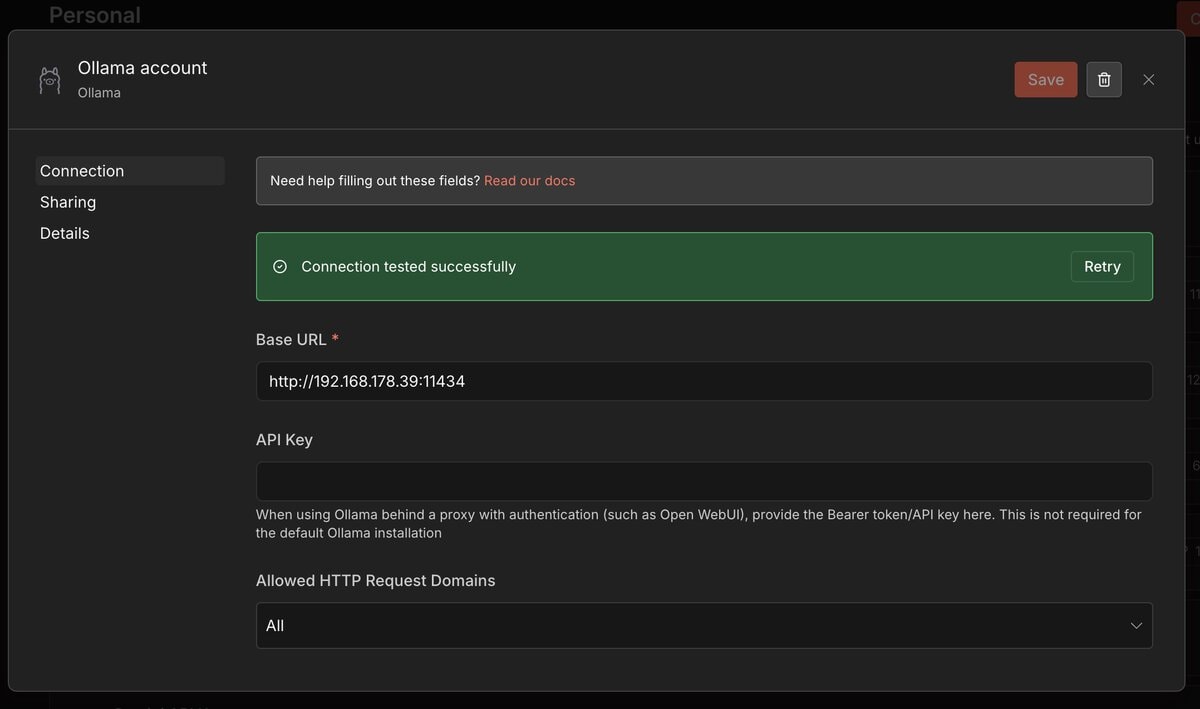Viewport: 1200px width, 709px height.
Task: Click the Personal heading behind dialog
Action: tap(95, 15)
